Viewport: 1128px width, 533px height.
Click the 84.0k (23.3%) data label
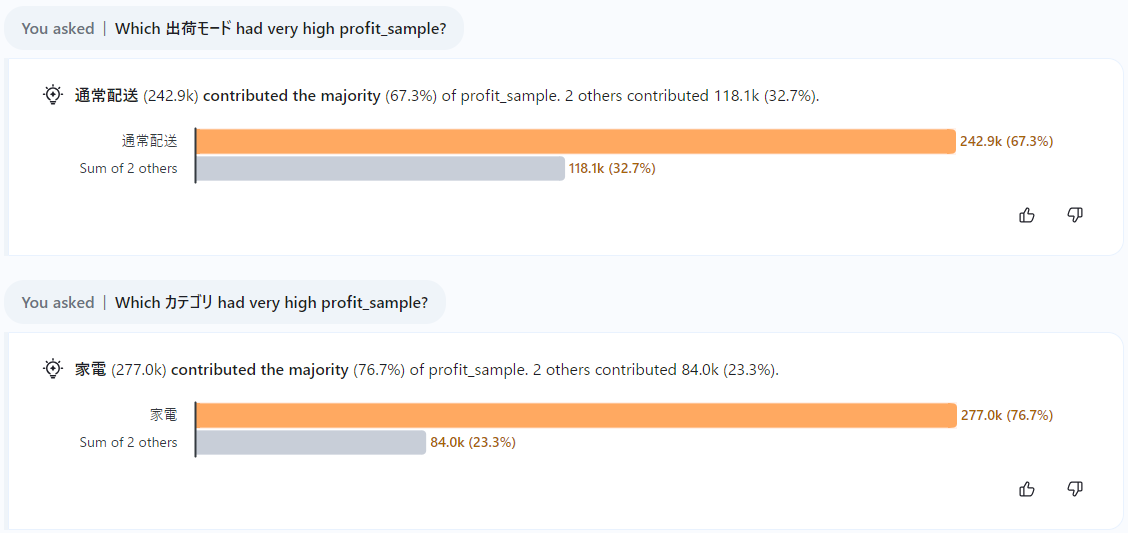[473, 442]
